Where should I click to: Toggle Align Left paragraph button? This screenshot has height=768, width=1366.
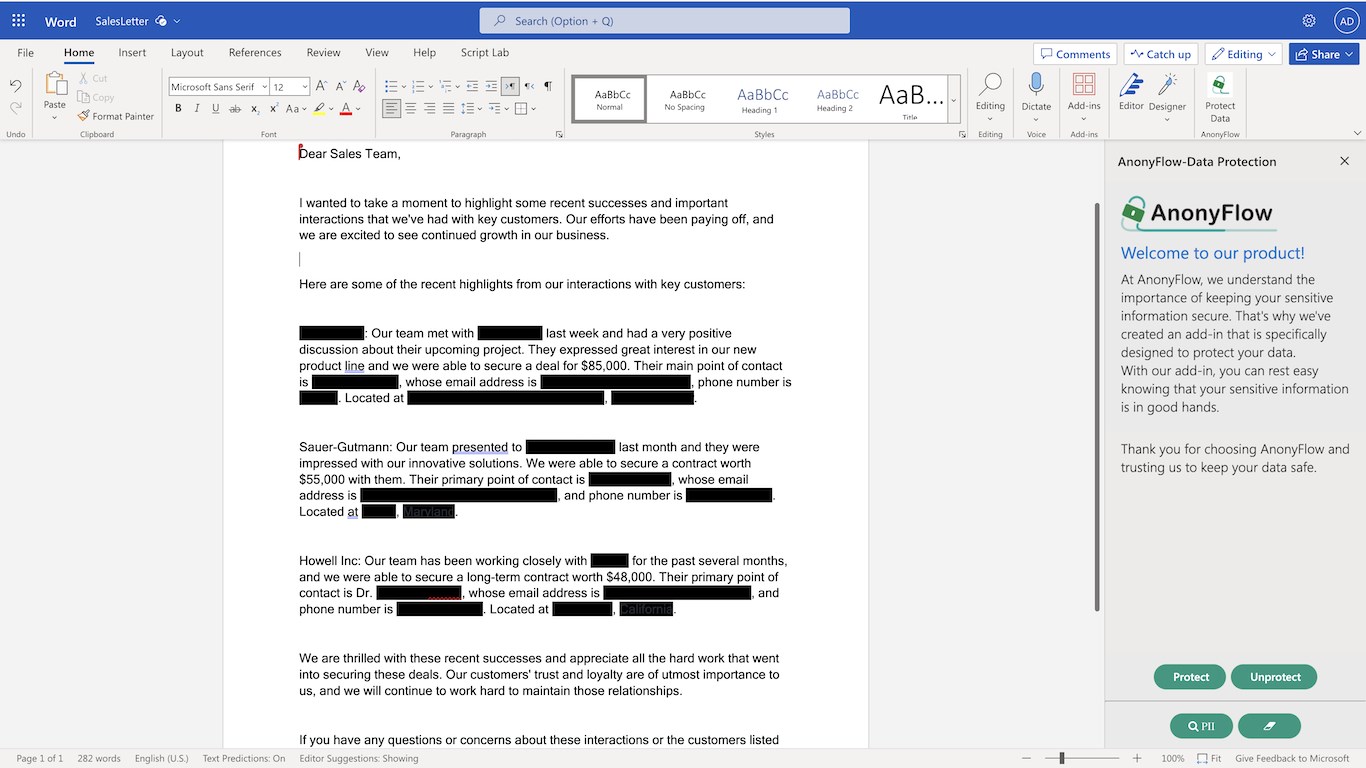pyautogui.click(x=392, y=109)
